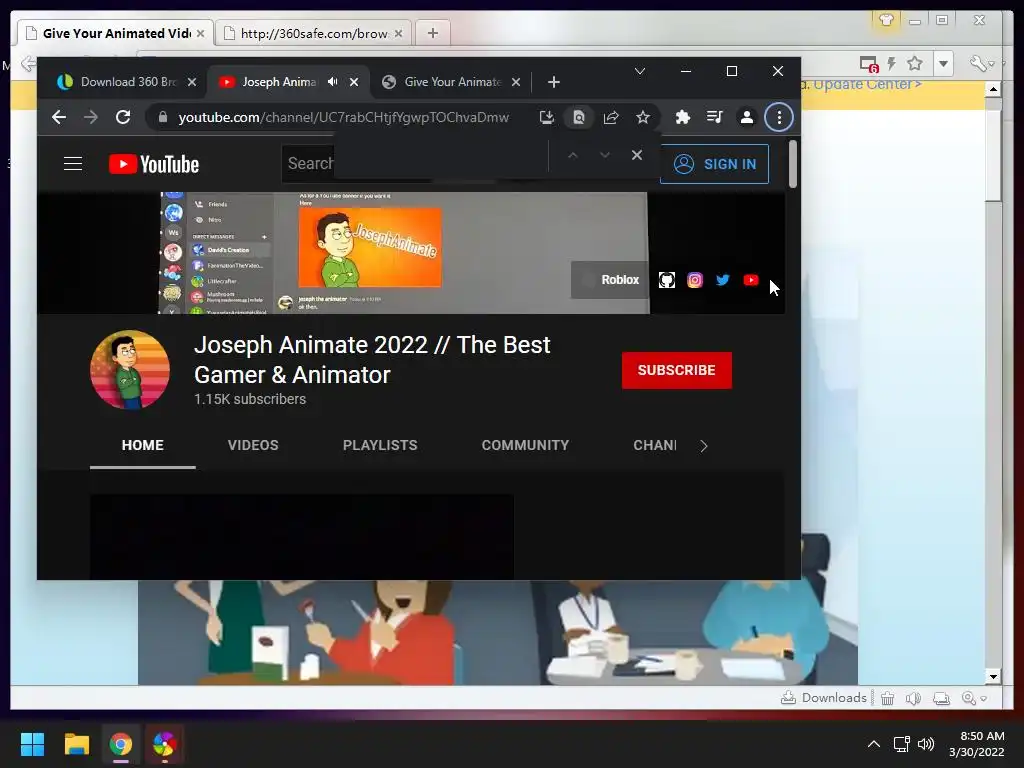Click the favorites star in 360 Browser

click(x=915, y=63)
